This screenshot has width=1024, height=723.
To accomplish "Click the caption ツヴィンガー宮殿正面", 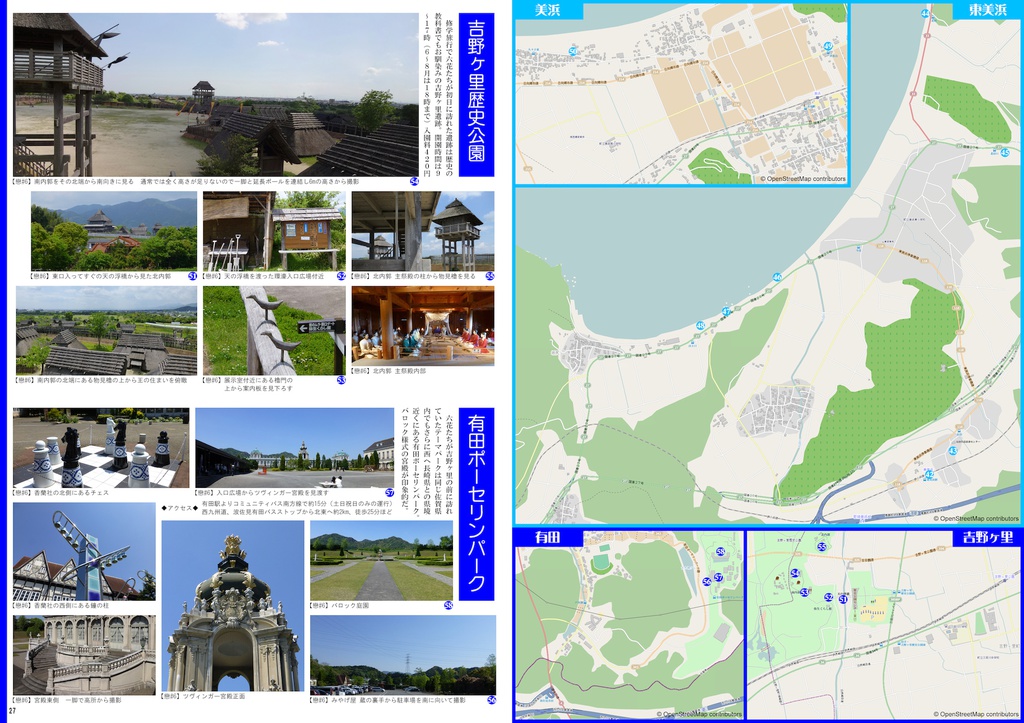I will point(204,696).
